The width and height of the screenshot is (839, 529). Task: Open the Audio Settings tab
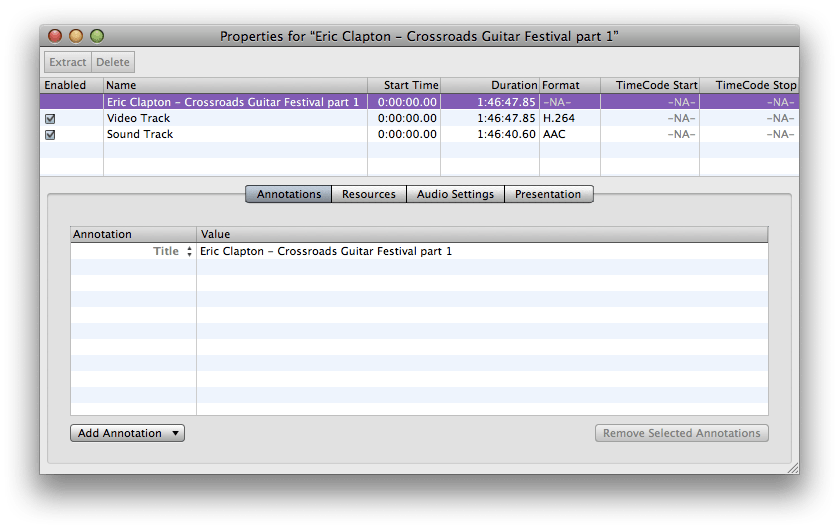[455, 194]
